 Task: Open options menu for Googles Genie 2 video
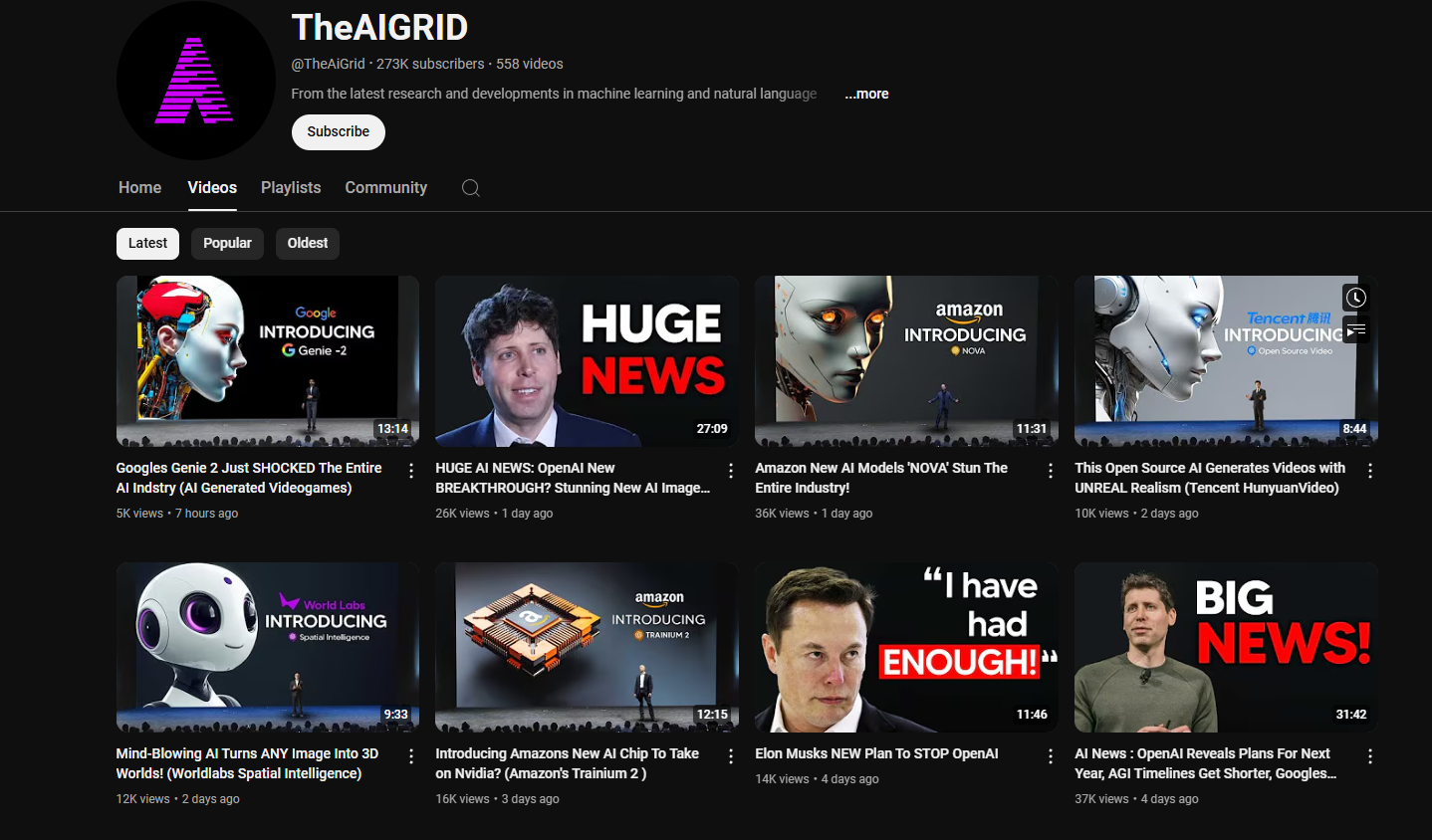(411, 471)
